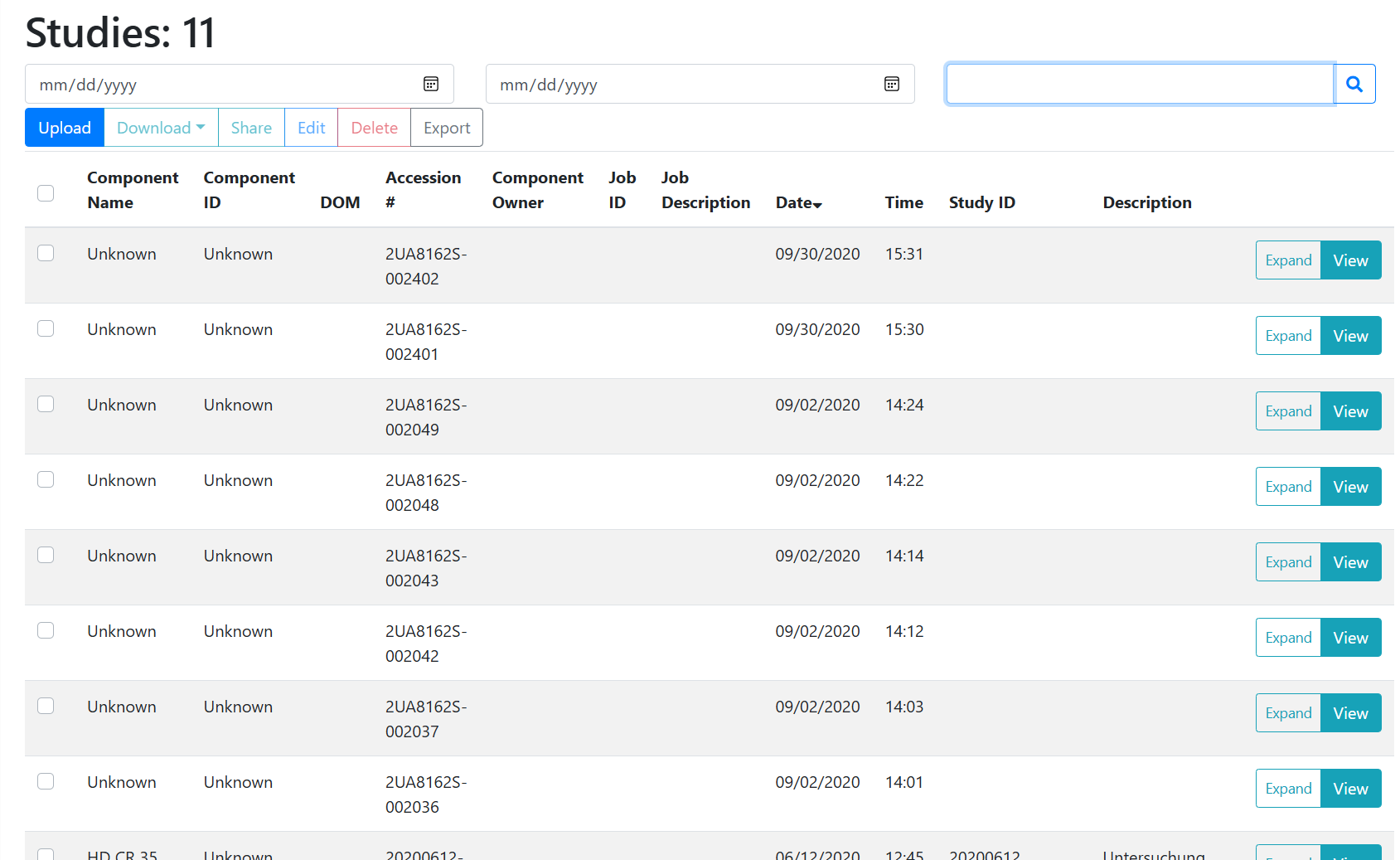Click the Export button
Screen dimensions: 1400x860
447,128
